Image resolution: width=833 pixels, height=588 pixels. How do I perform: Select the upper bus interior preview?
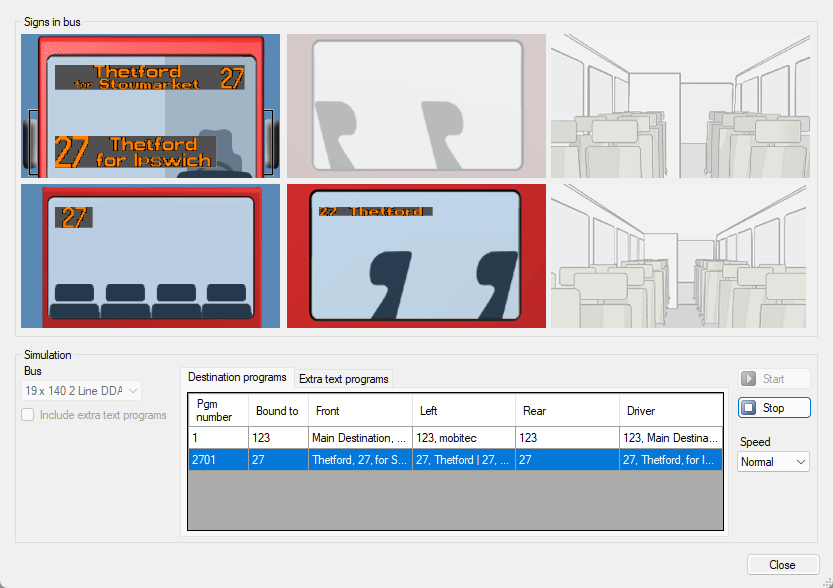(680, 106)
